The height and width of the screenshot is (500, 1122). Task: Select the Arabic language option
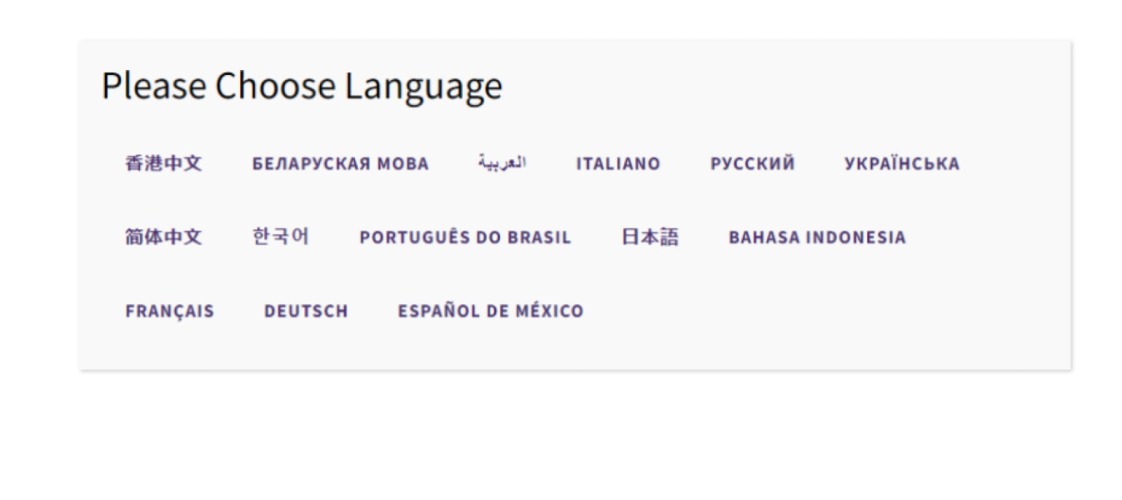[502, 163]
